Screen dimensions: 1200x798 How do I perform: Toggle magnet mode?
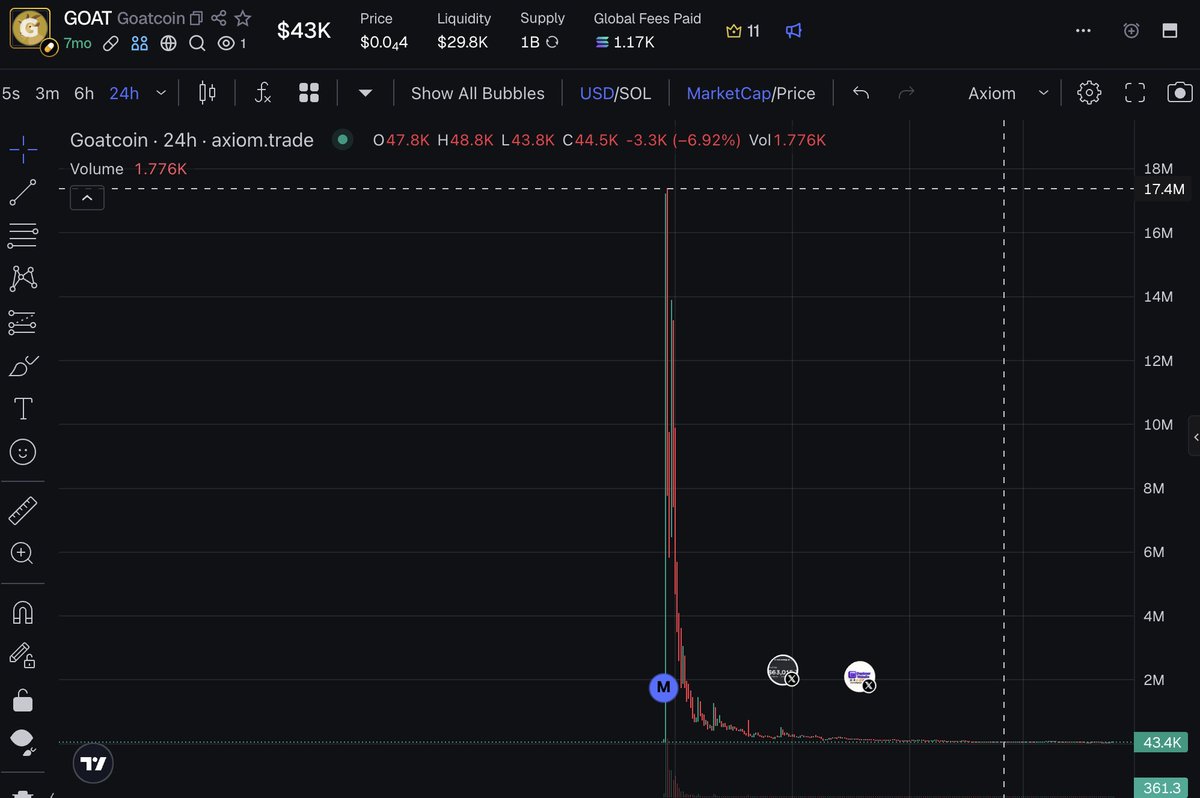(x=23, y=612)
